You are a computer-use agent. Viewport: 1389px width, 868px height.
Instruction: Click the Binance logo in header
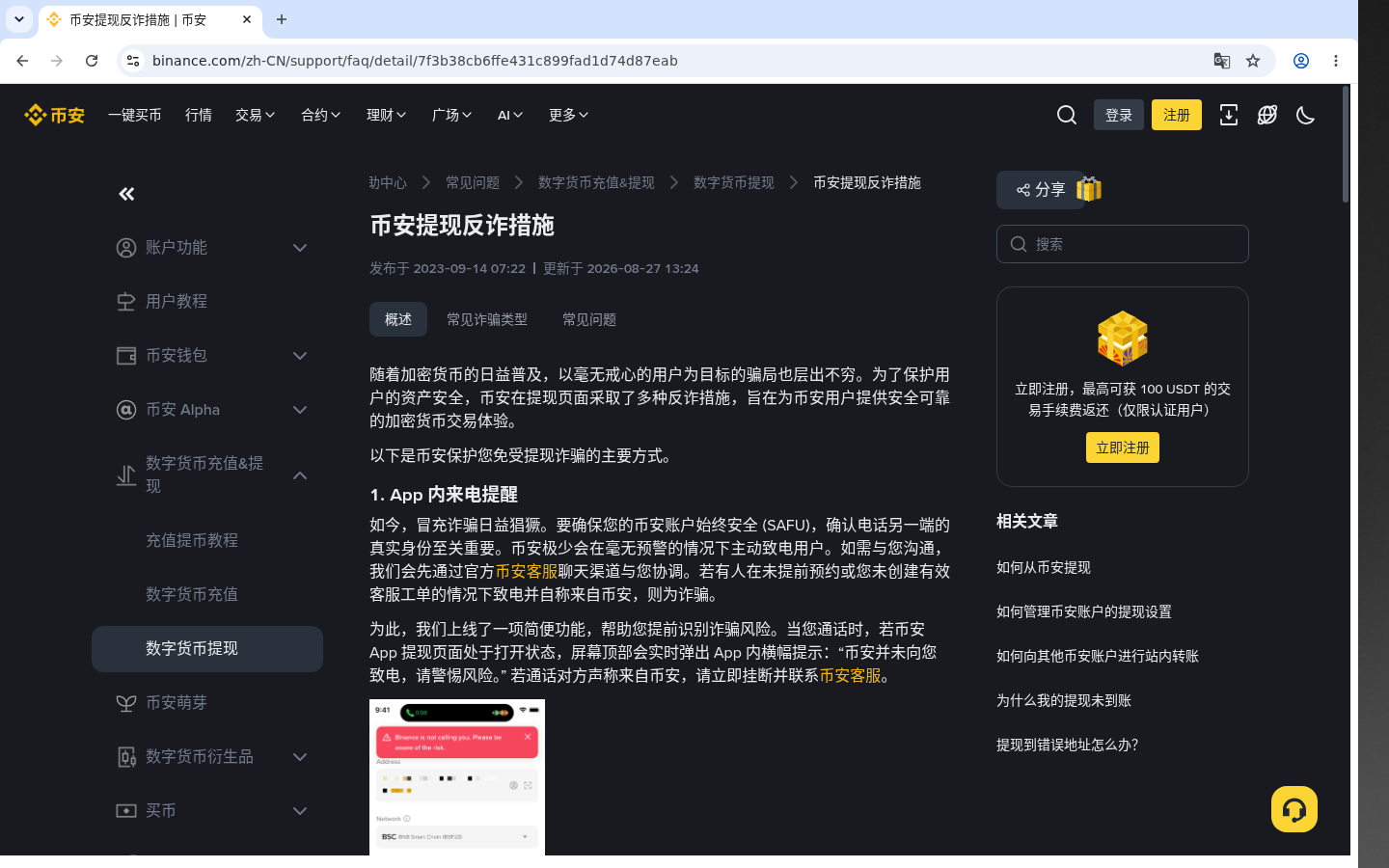(x=55, y=115)
